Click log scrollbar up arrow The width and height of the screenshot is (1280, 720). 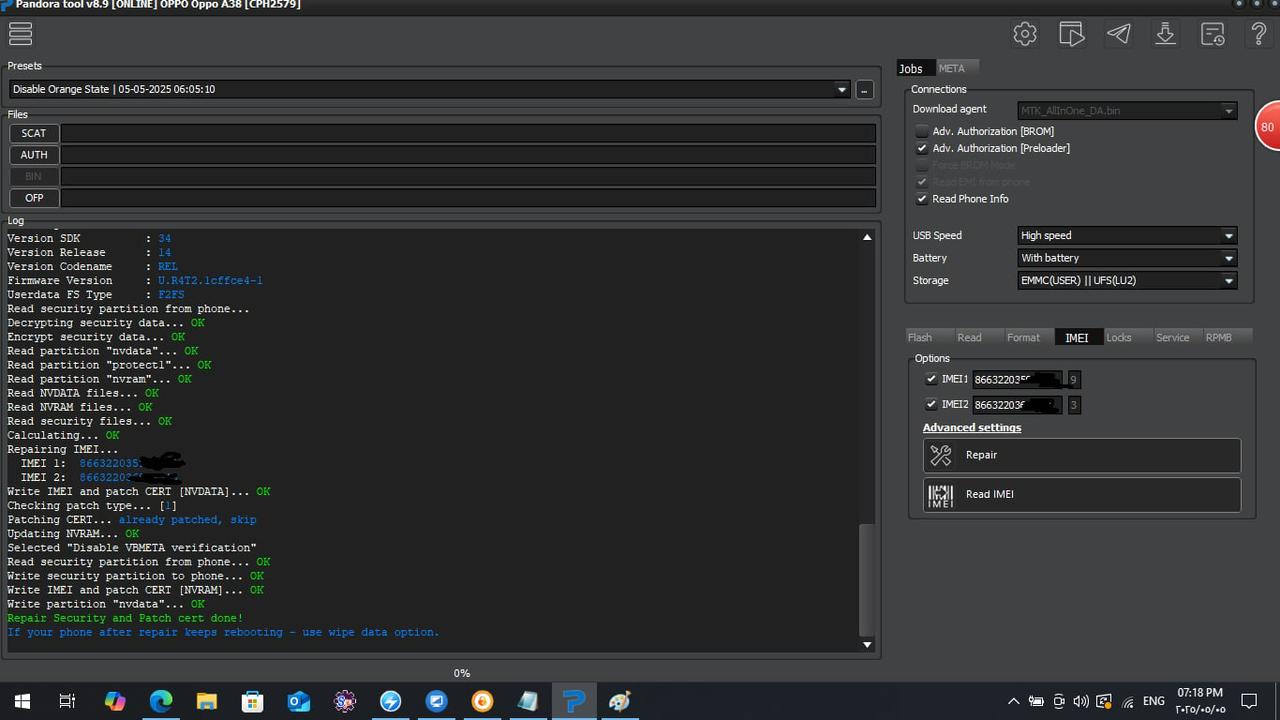pyautogui.click(x=867, y=237)
